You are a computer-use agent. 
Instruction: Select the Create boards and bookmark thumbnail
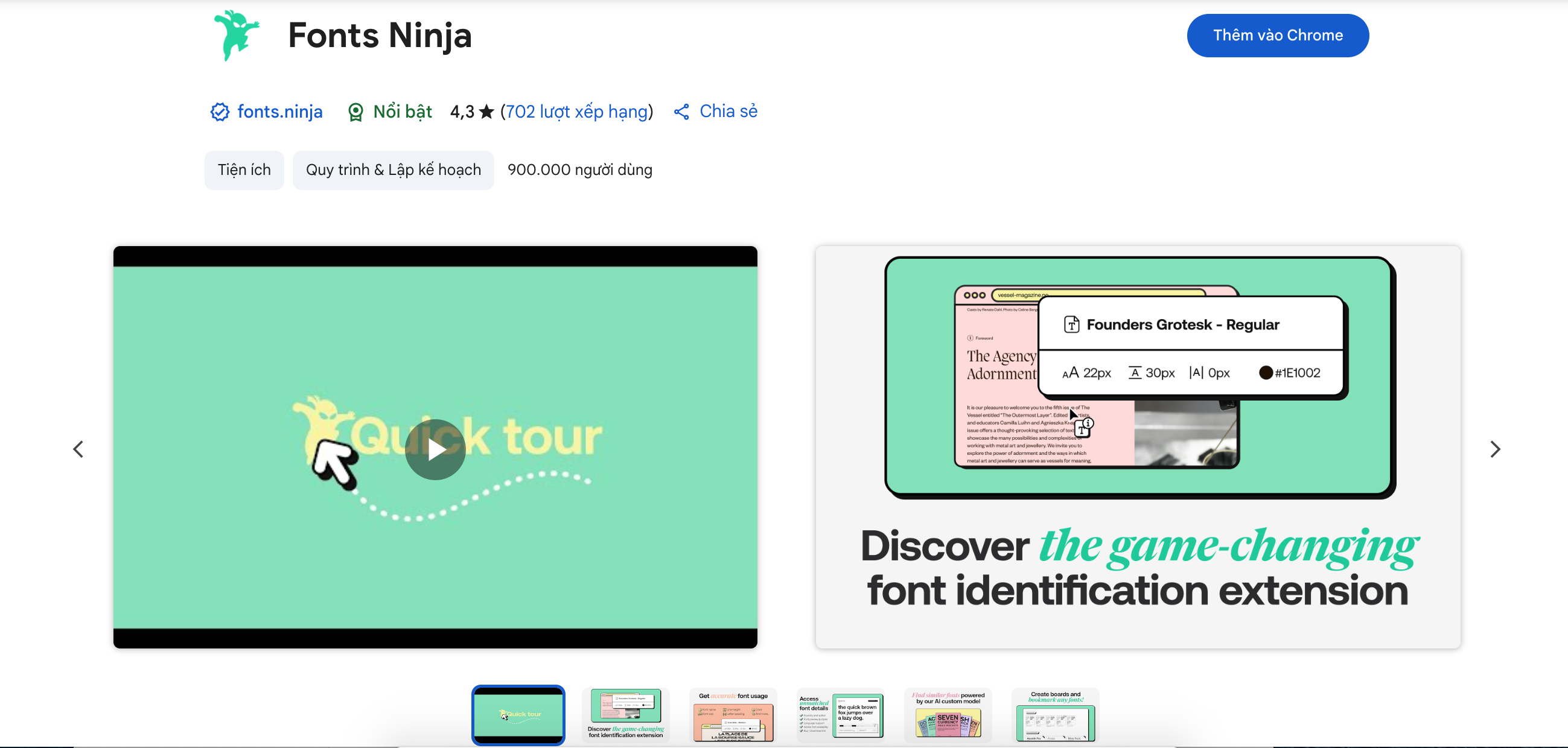coord(1055,715)
